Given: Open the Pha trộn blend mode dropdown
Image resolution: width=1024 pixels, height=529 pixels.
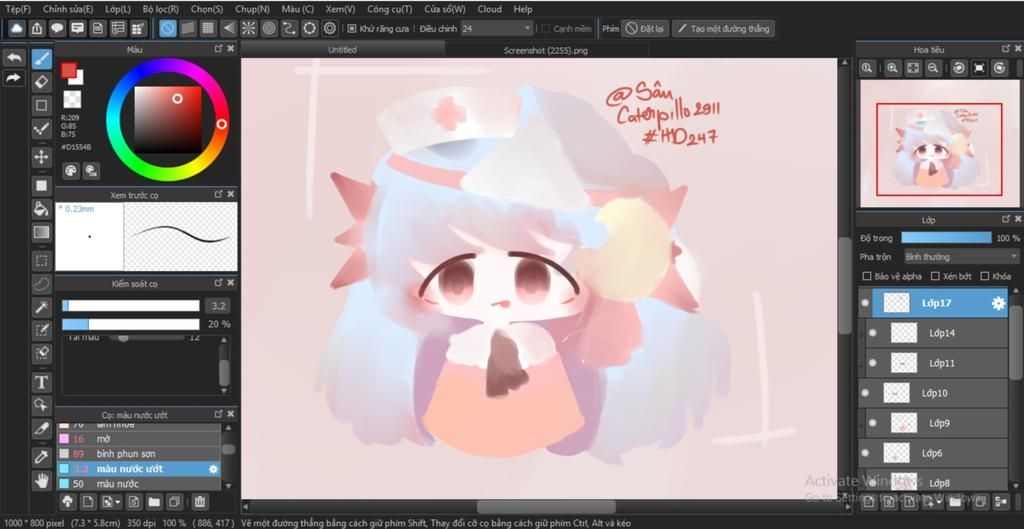Looking at the screenshot, I should [x=961, y=257].
